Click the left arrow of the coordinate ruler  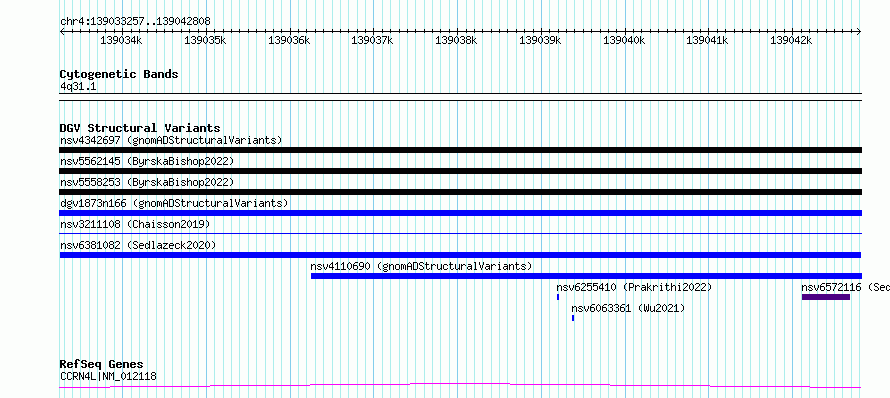[x=63, y=32]
